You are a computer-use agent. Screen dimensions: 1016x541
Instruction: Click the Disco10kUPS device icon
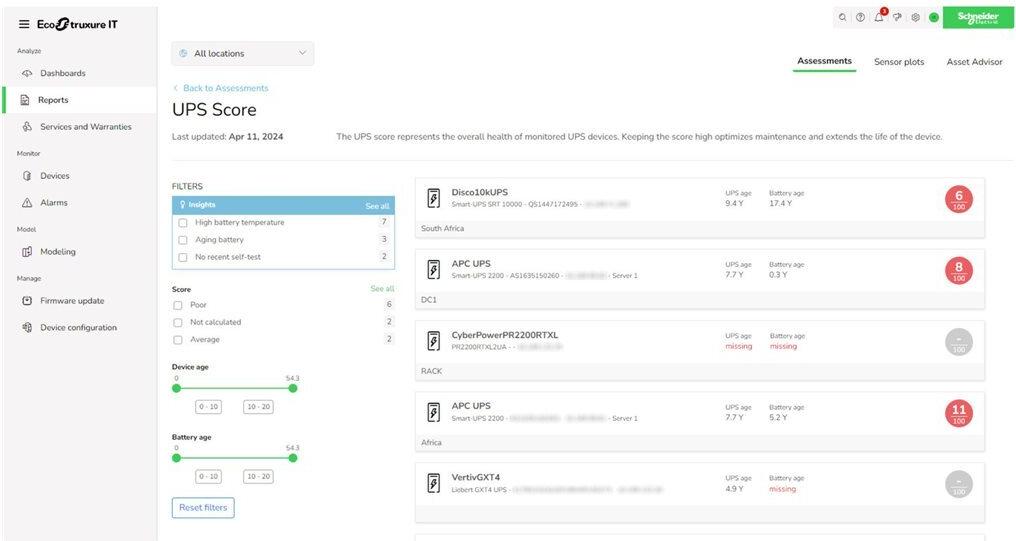(x=433, y=198)
